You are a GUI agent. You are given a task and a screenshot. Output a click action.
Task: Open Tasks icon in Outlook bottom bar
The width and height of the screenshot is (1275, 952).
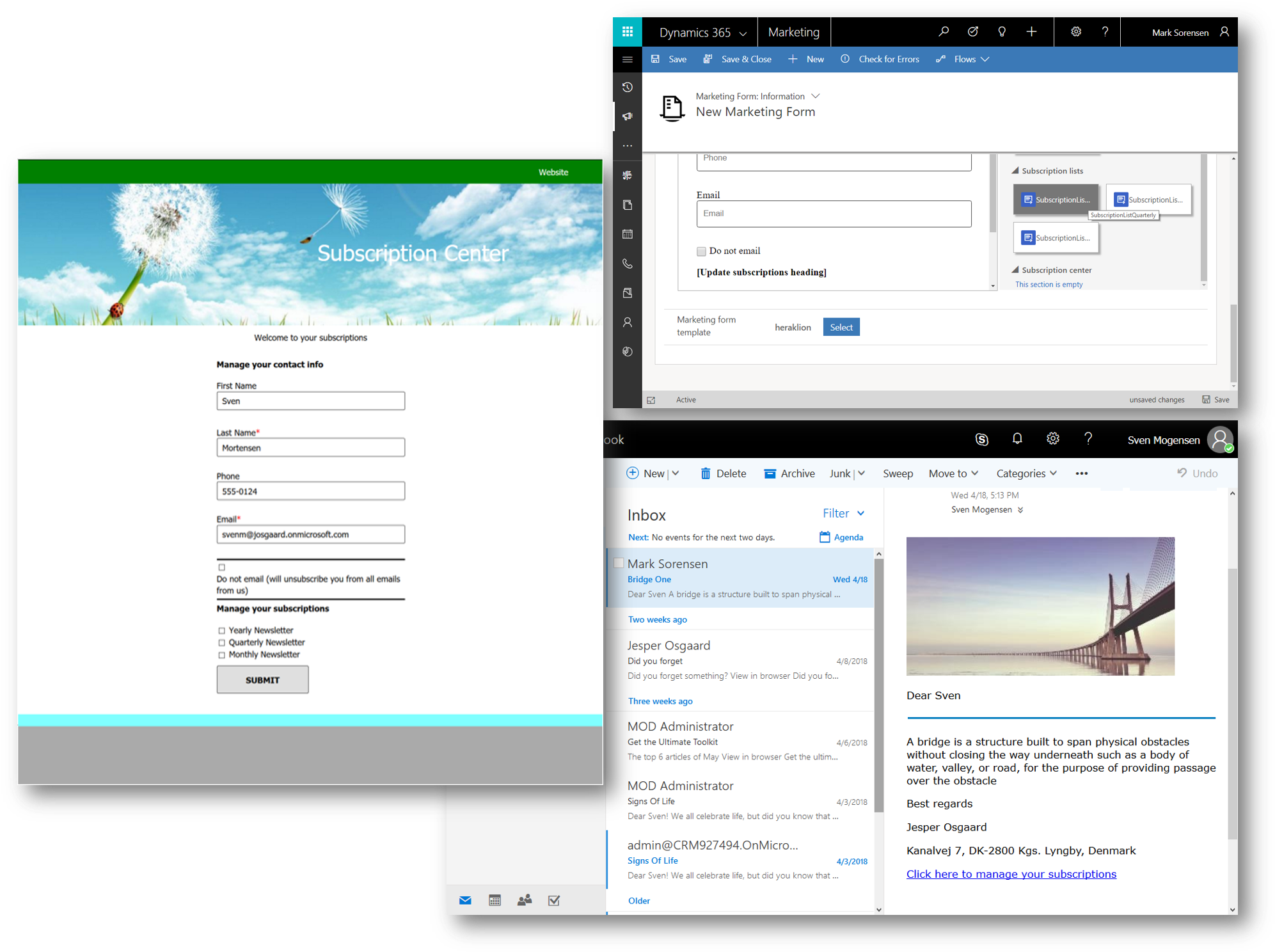[x=553, y=900]
